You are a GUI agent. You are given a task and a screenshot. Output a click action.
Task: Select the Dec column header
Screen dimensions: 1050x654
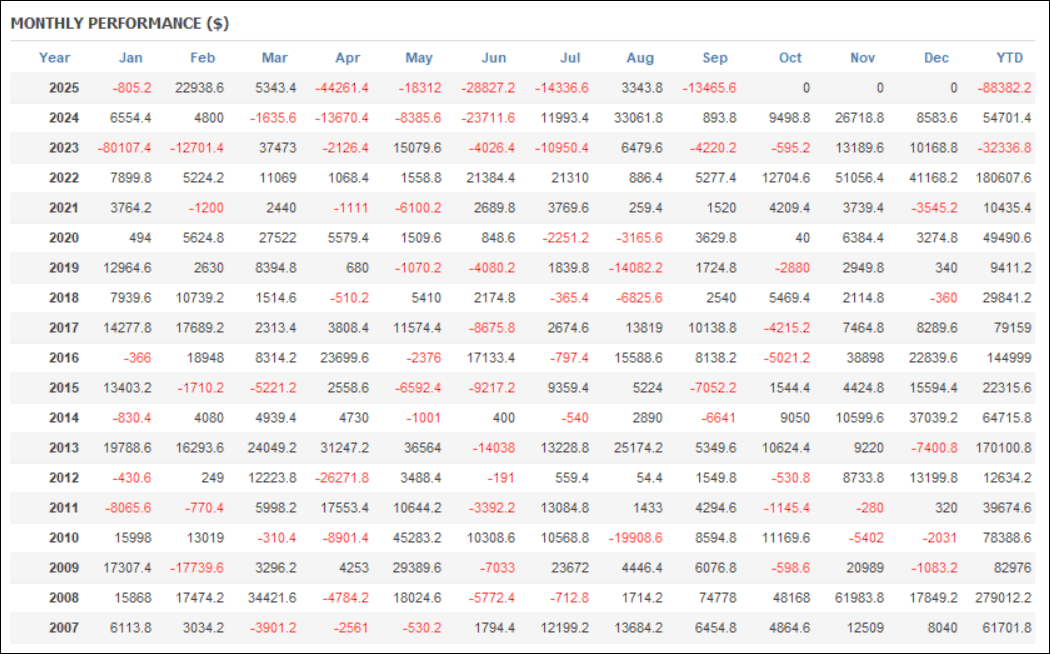coord(936,58)
